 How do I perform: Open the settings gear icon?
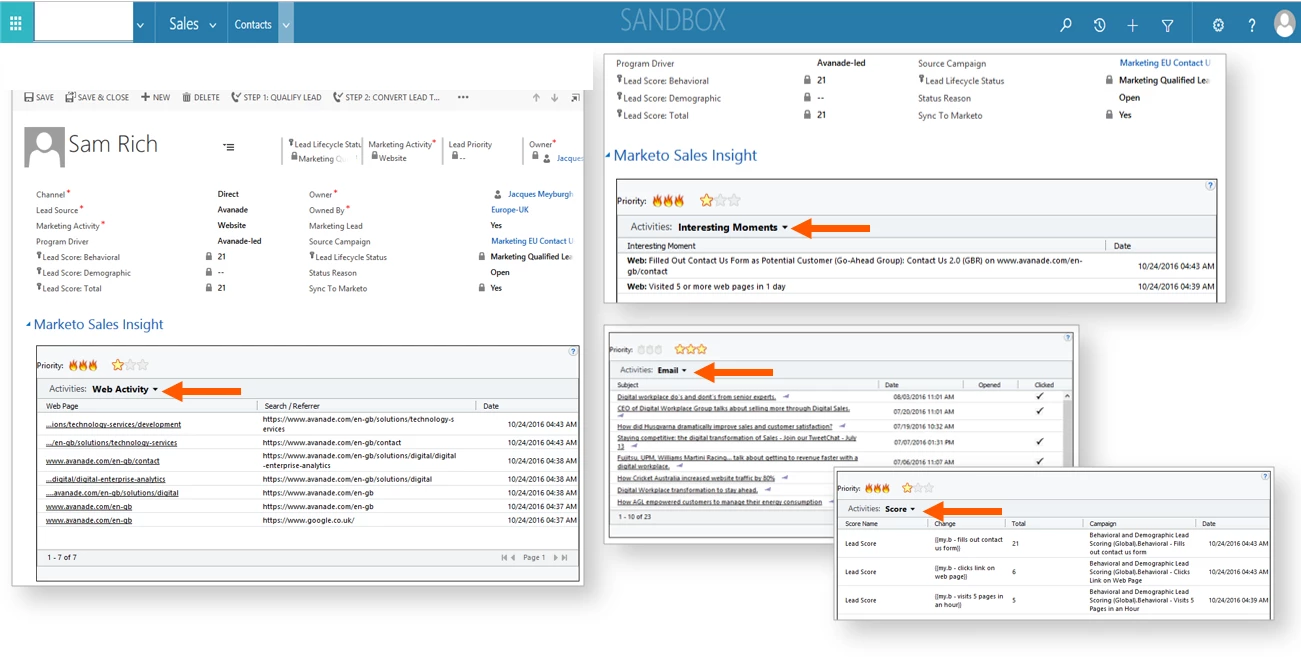click(x=1218, y=25)
